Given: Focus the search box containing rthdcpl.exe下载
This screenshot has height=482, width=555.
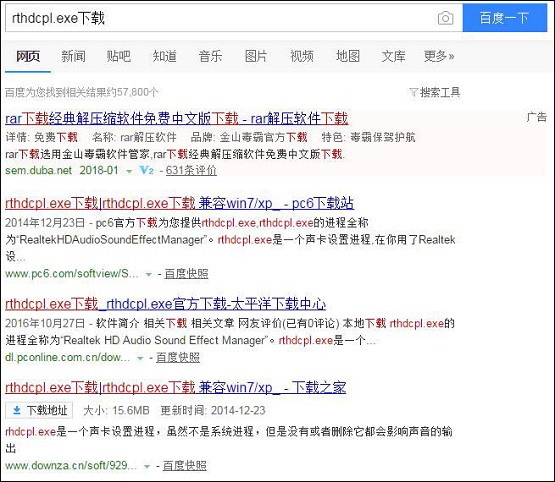Looking at the screenshot, I should pyautogui.click(x=234, y=18).
